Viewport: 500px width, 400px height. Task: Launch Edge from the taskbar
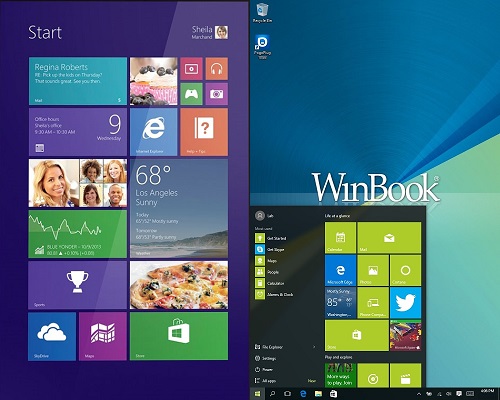tap(303, 394)
